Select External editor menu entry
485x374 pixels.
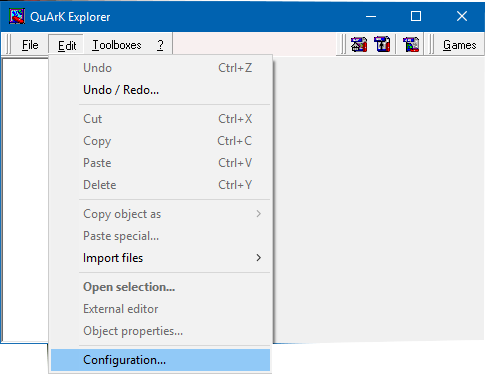(161, 309)
